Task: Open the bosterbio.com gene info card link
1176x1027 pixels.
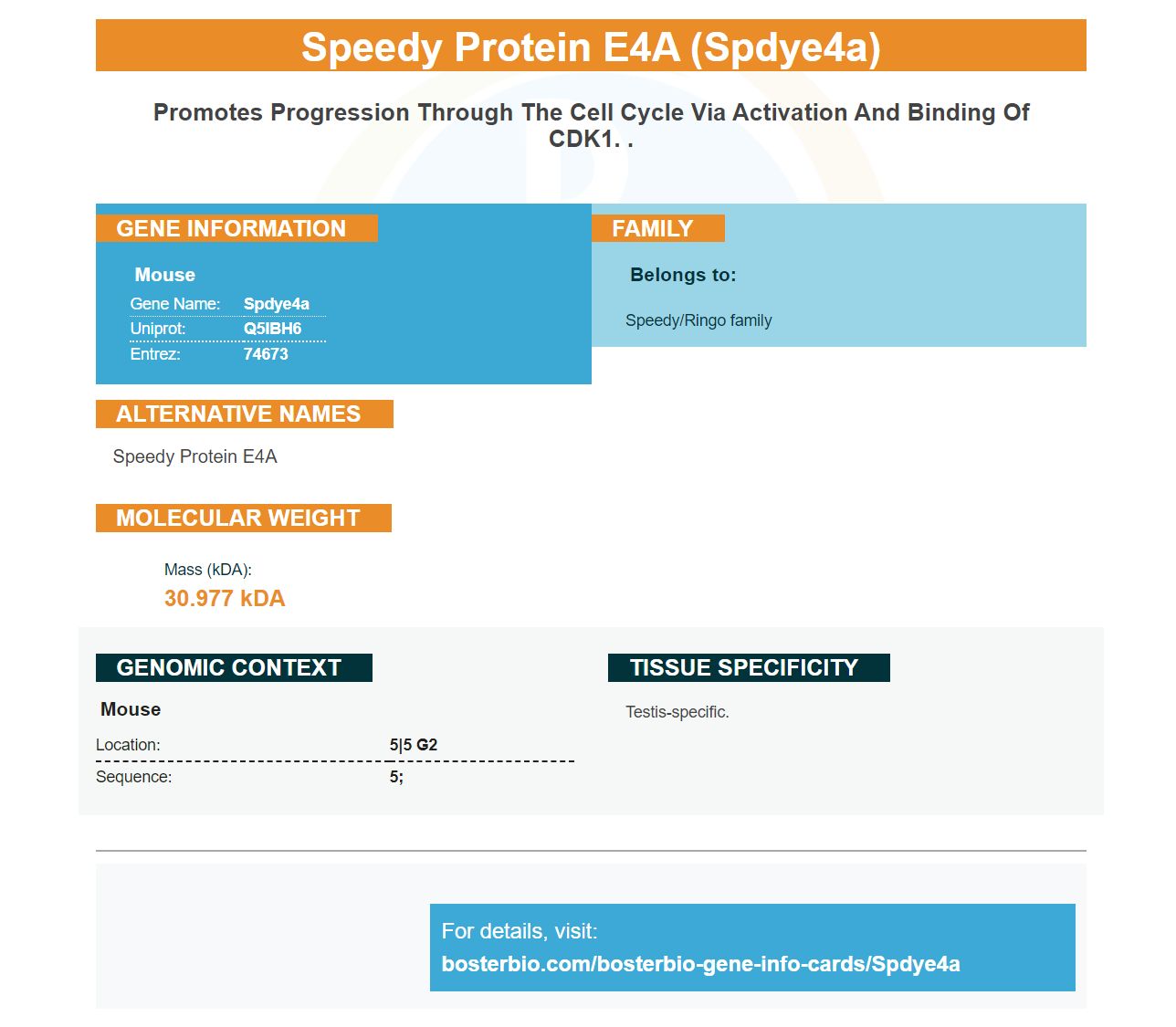Action: click(x=700, y=964)
